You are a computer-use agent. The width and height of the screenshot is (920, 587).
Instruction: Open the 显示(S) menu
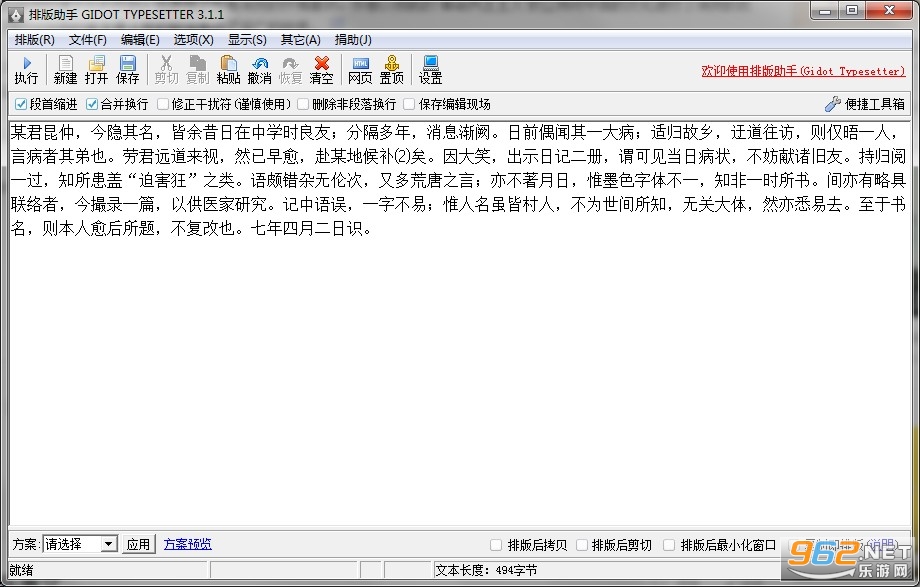point(247,40)
